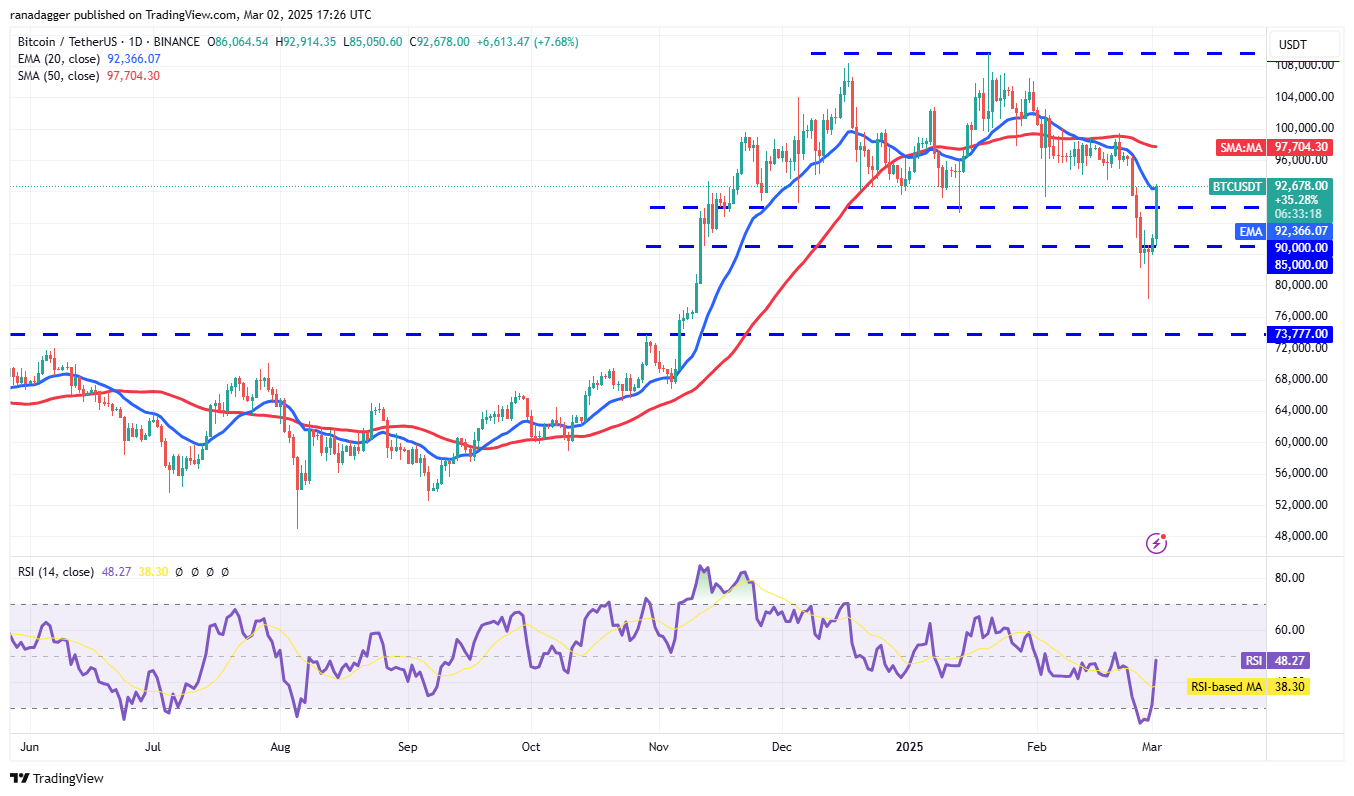
Task: Hide the EMA (20, close) indicator
Action: click(x=60, y=59)
